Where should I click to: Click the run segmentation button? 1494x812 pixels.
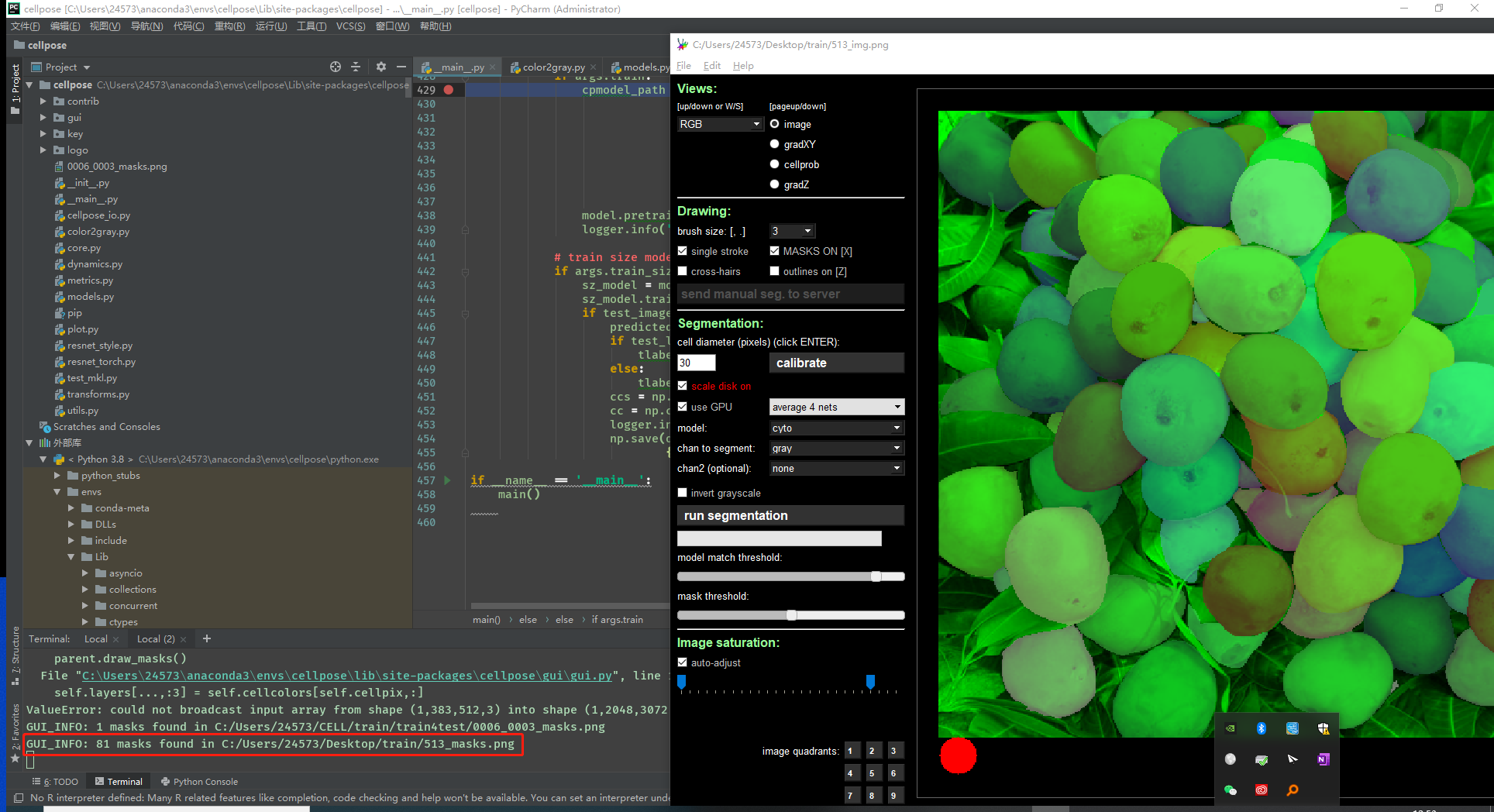pos(790,515)
